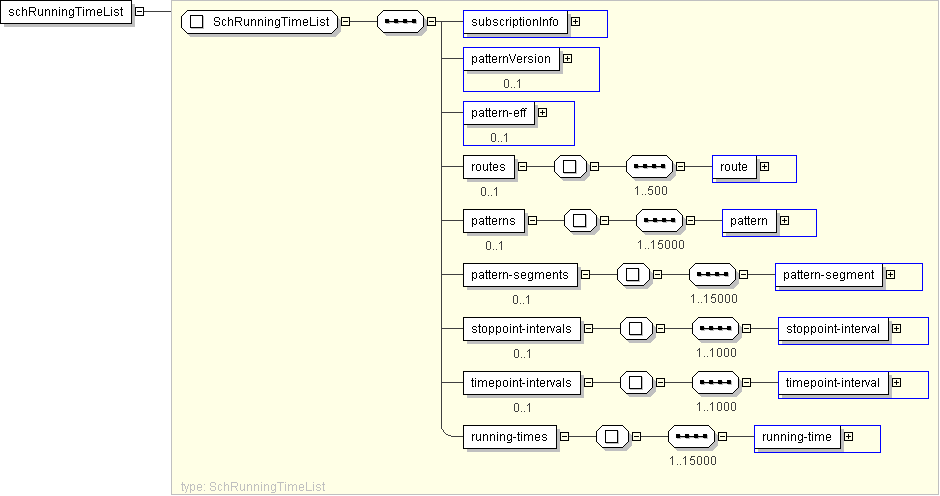The height and width of the screenshot is (496, 940).
Task: Click the complex type icon after stoppoint-intervals
Action: point(636,329)
